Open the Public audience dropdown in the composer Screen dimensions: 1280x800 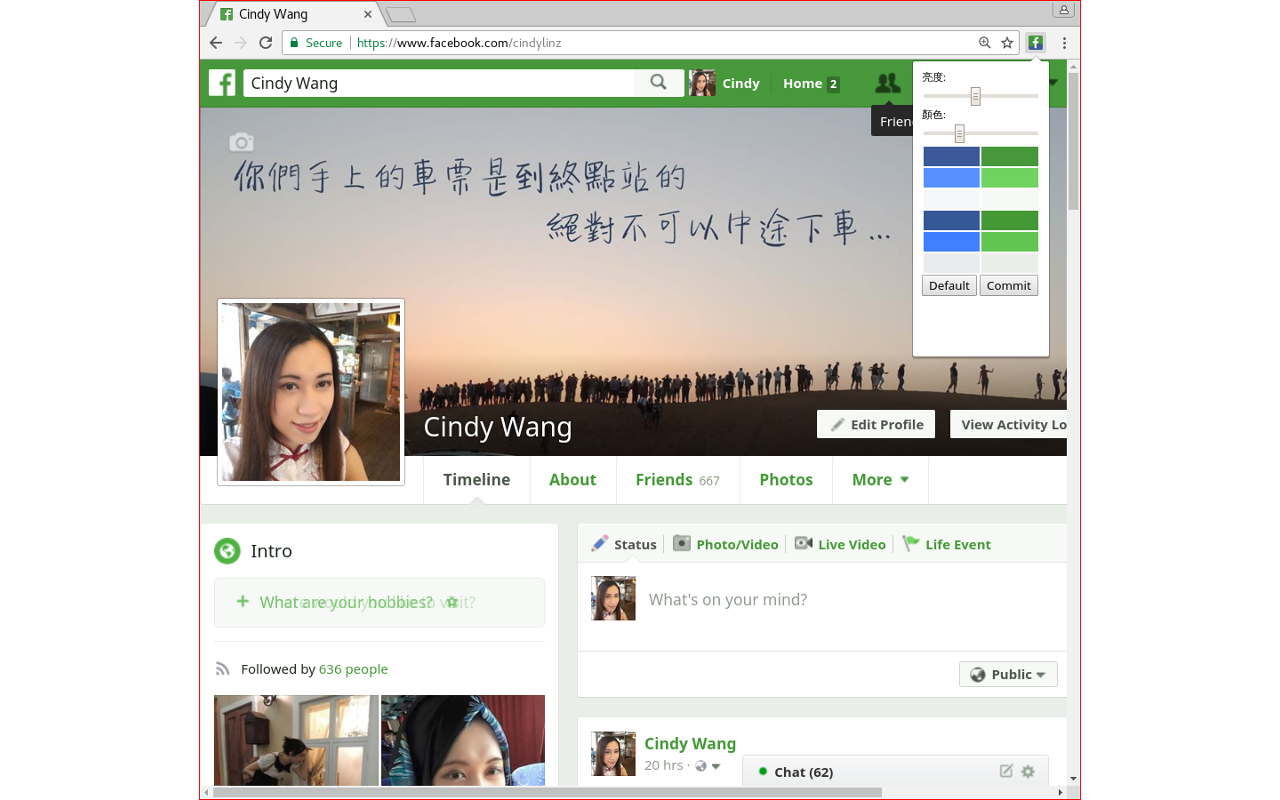click(x=1008, y=674)
